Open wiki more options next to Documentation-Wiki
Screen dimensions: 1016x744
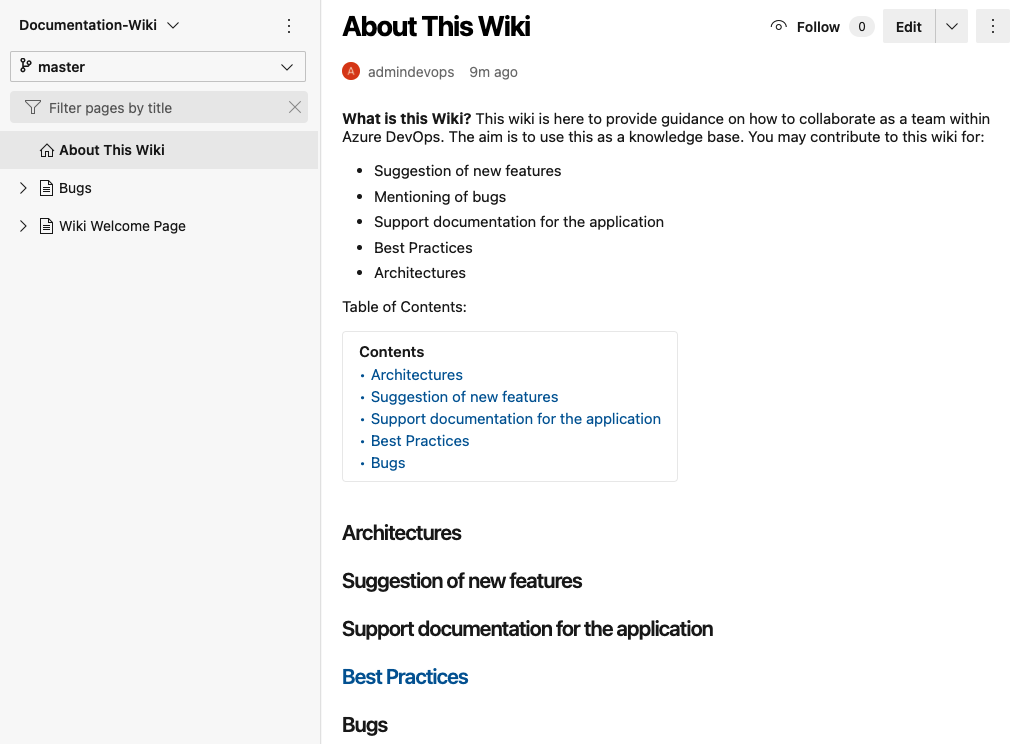point(289,26)
